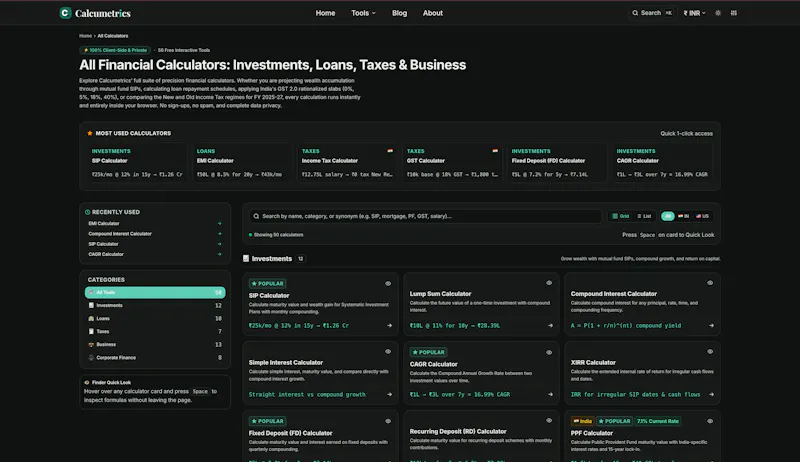Click the Taxes category icon in sidebar

pos(91,331)
